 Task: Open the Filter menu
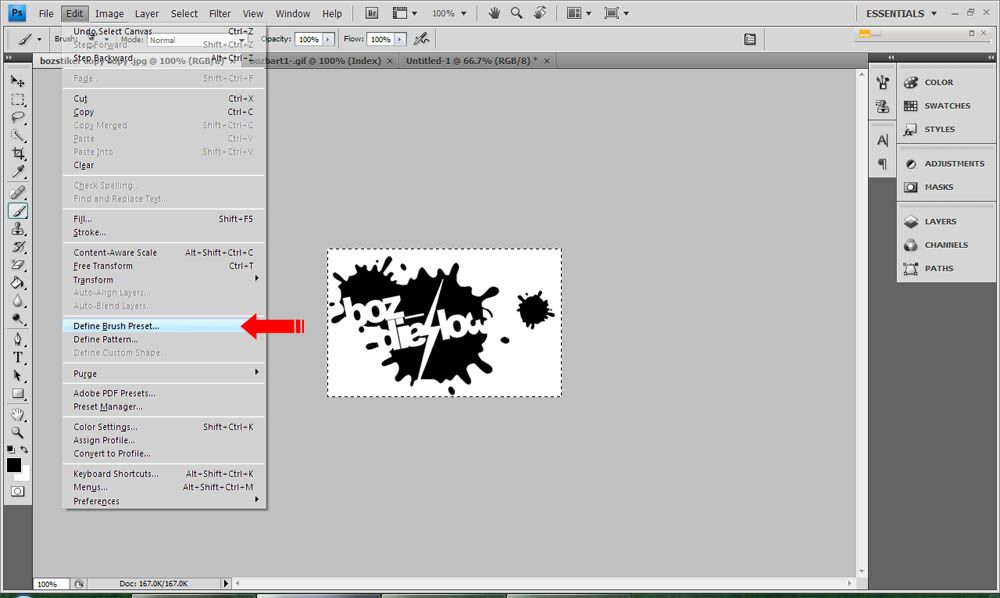(219, 13)
